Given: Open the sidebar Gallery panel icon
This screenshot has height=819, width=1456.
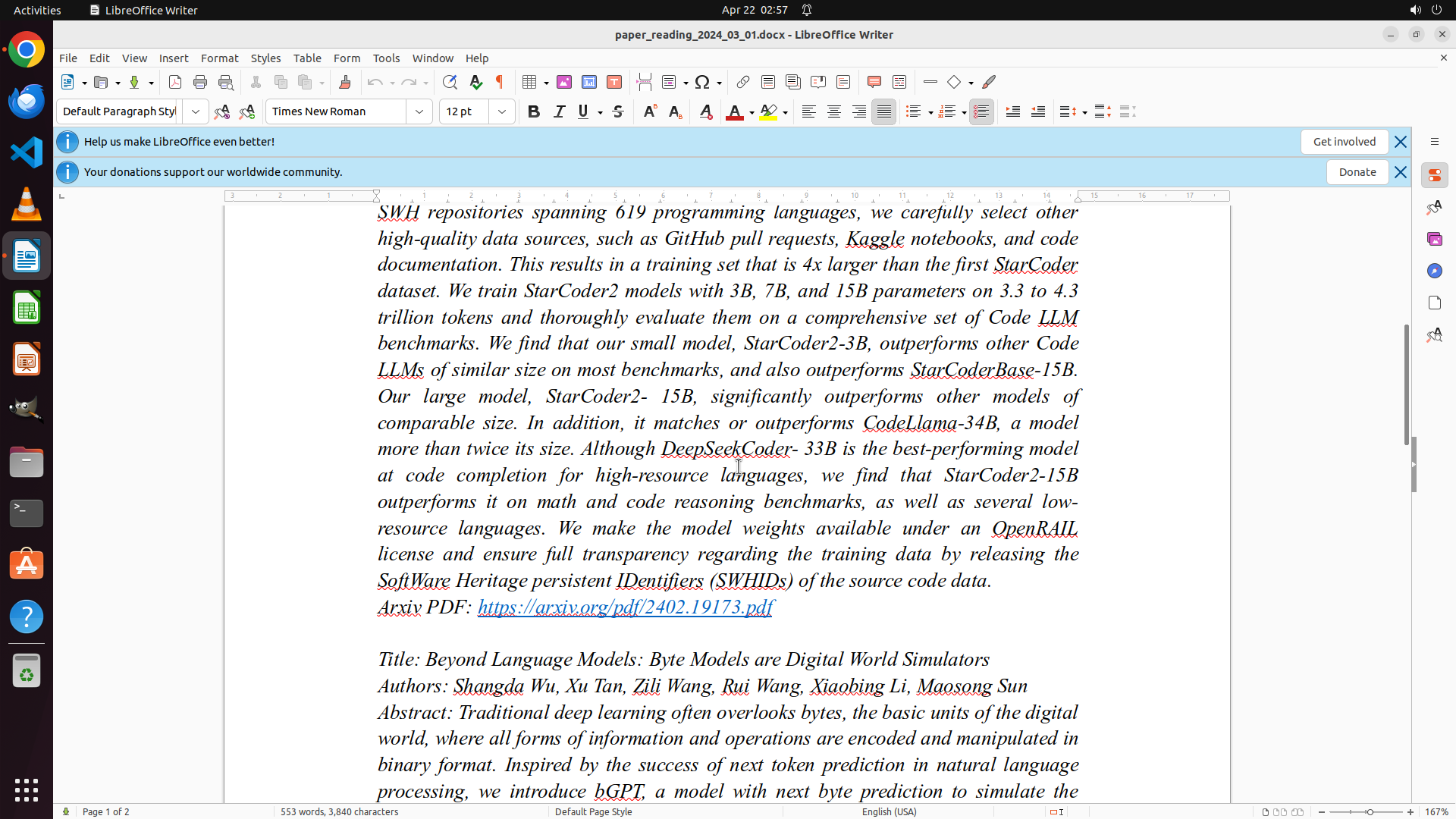Looking at the screenshot, I should coord(1434,239).
